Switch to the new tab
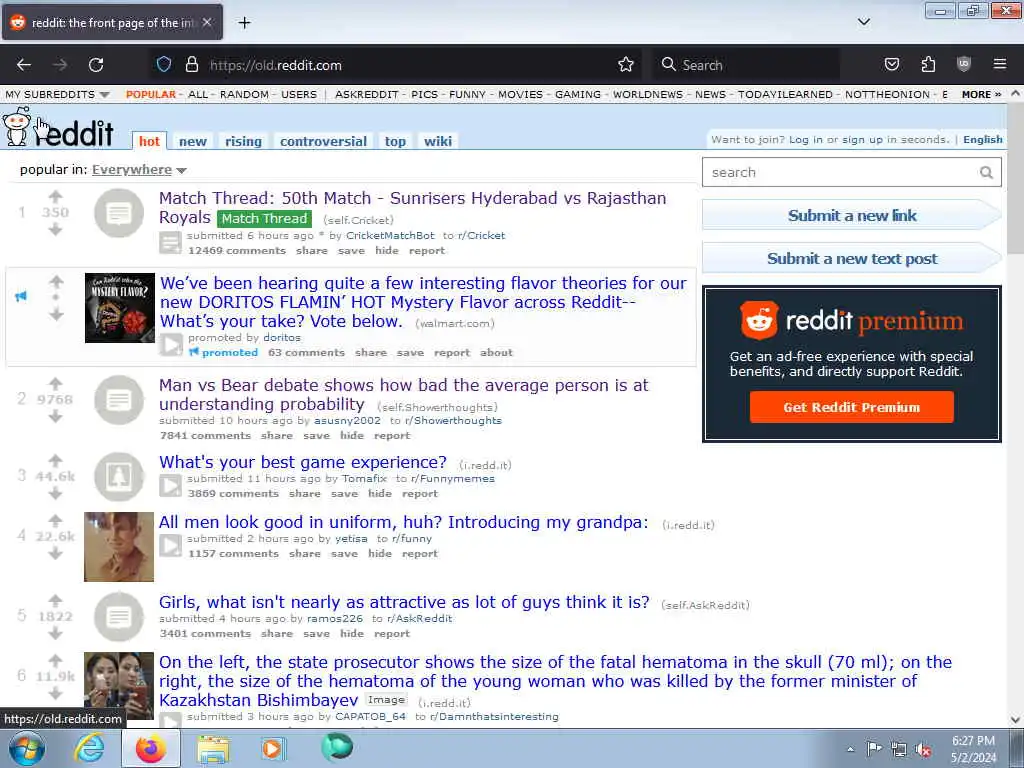The height and width of the screenshot is (768, 1024). tap(193, 141)
